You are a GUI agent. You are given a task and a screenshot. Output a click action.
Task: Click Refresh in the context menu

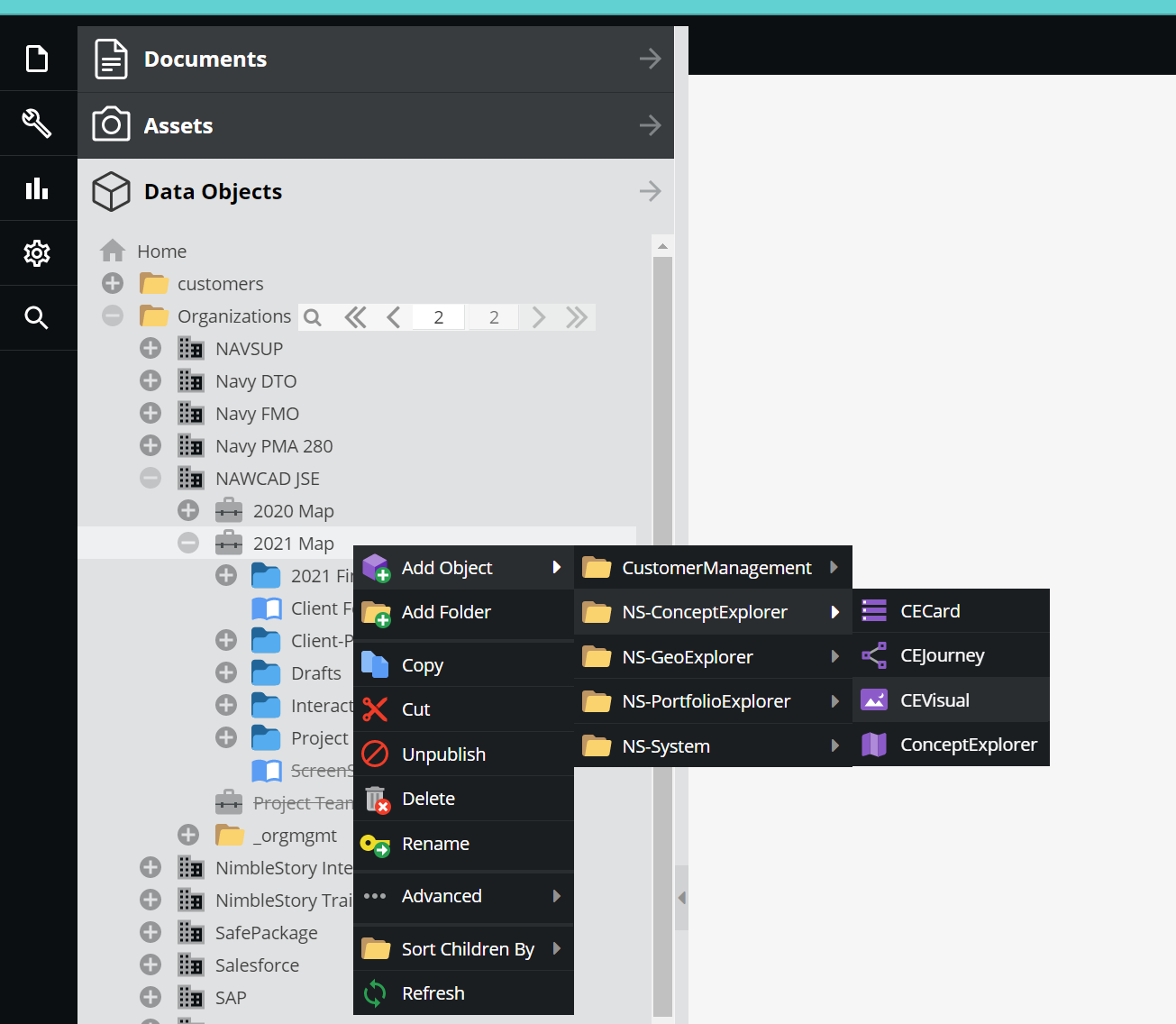point(433,993)
